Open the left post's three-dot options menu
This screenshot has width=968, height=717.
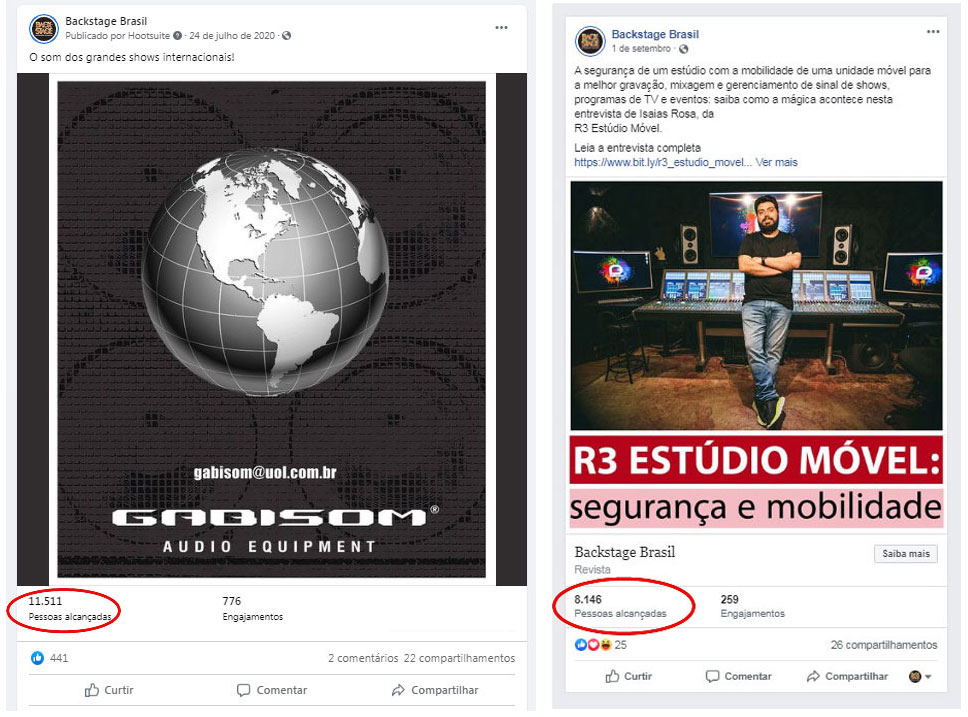(x=501, y=28)
